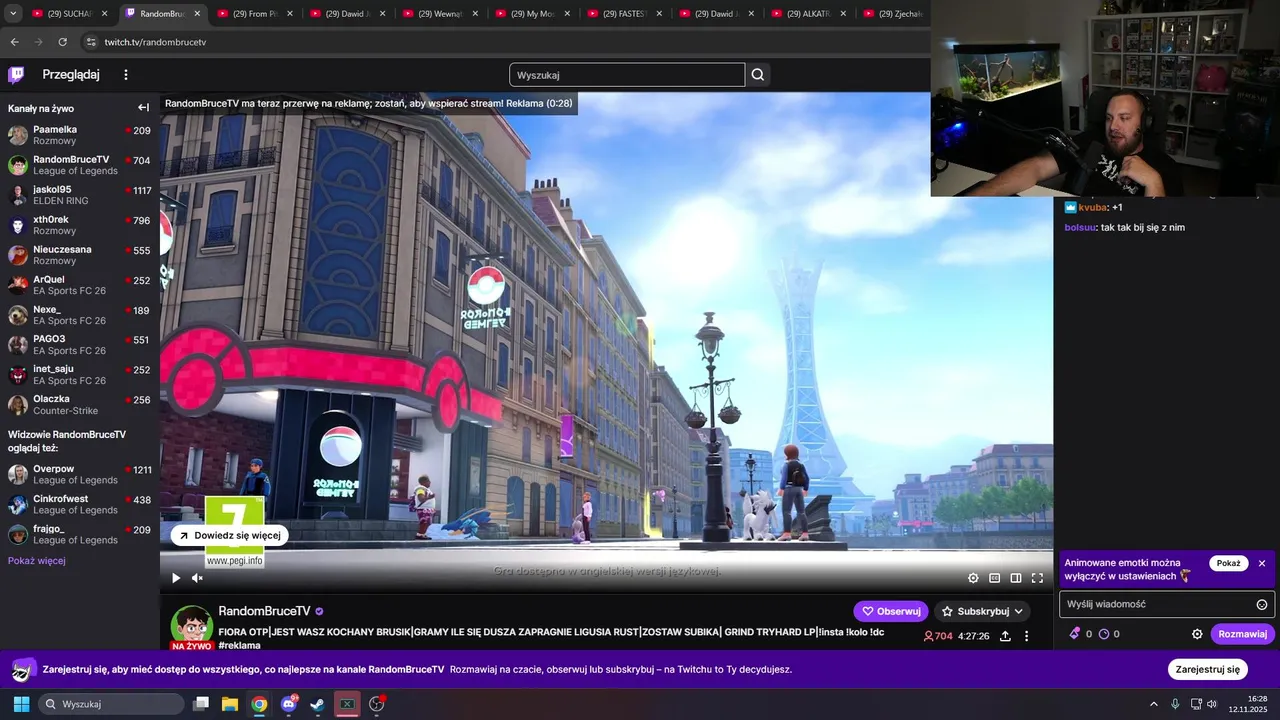Reload the page with the refresh icon
This screenshot has width=1280, height=720.
pyautogui.click(x=62, y=42)
